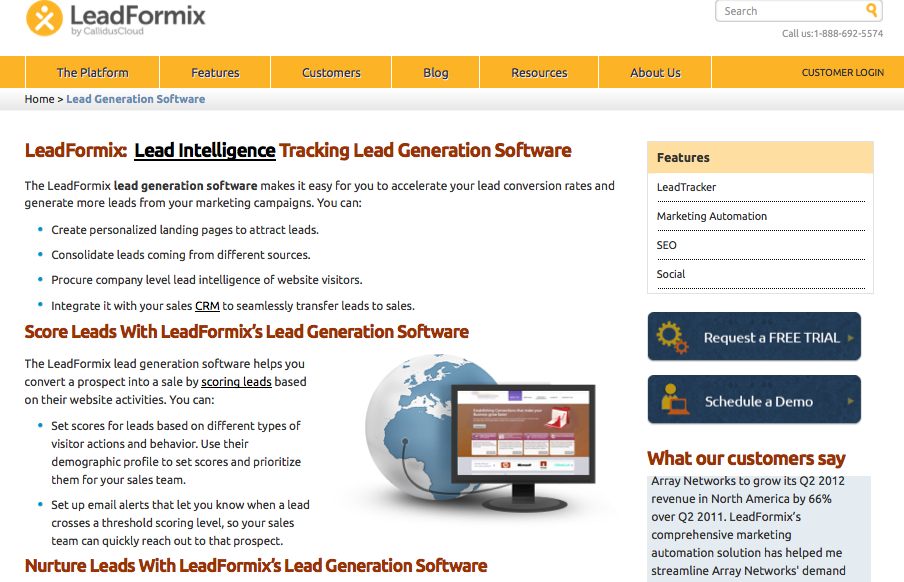Click the Home breadcrumb link
The width and height of the screenshot is (904, 582).
pyautogui.click(x=39, y=99)
